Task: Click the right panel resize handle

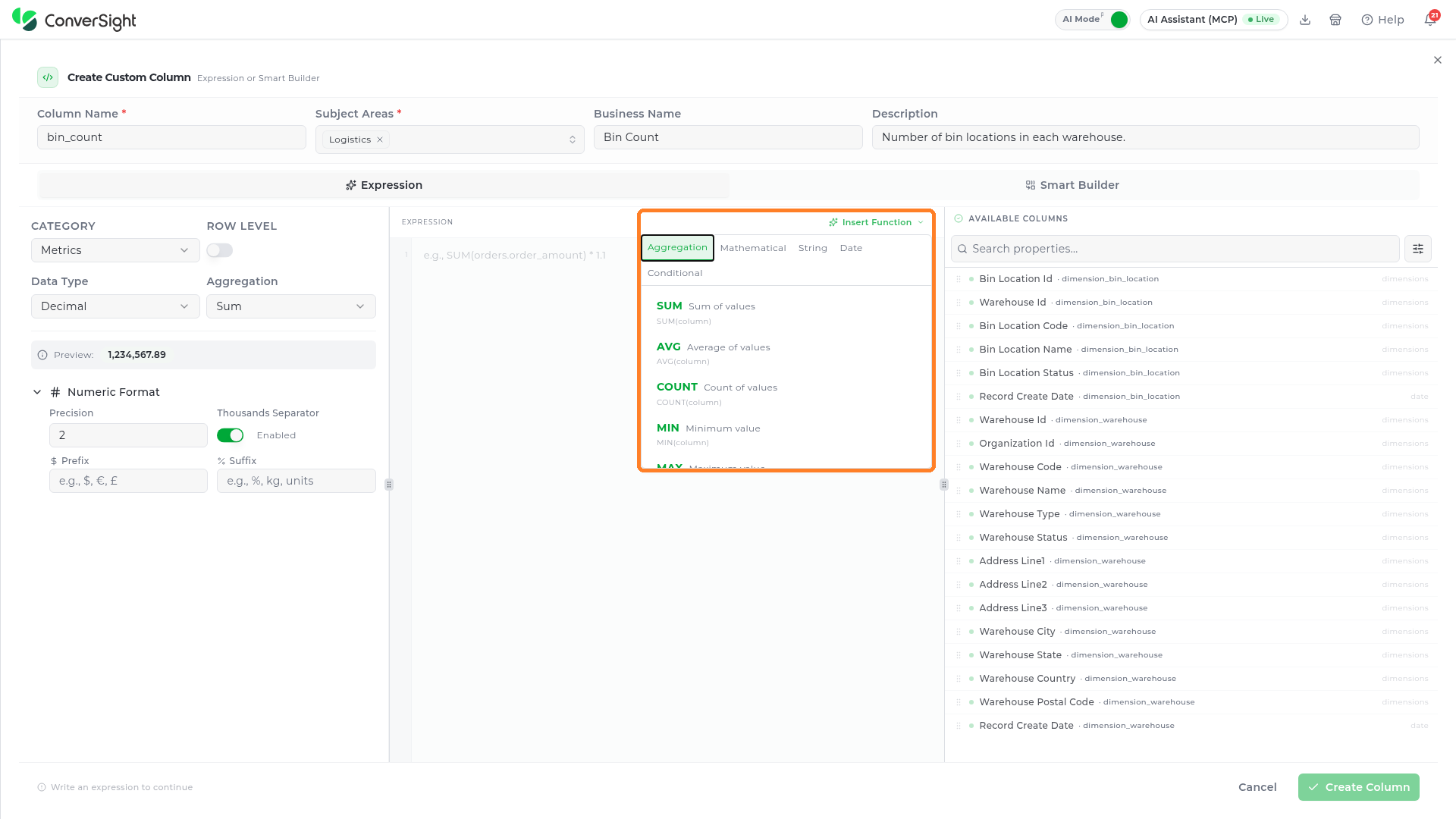Action: pyautogui.click(x=944, y=485)
